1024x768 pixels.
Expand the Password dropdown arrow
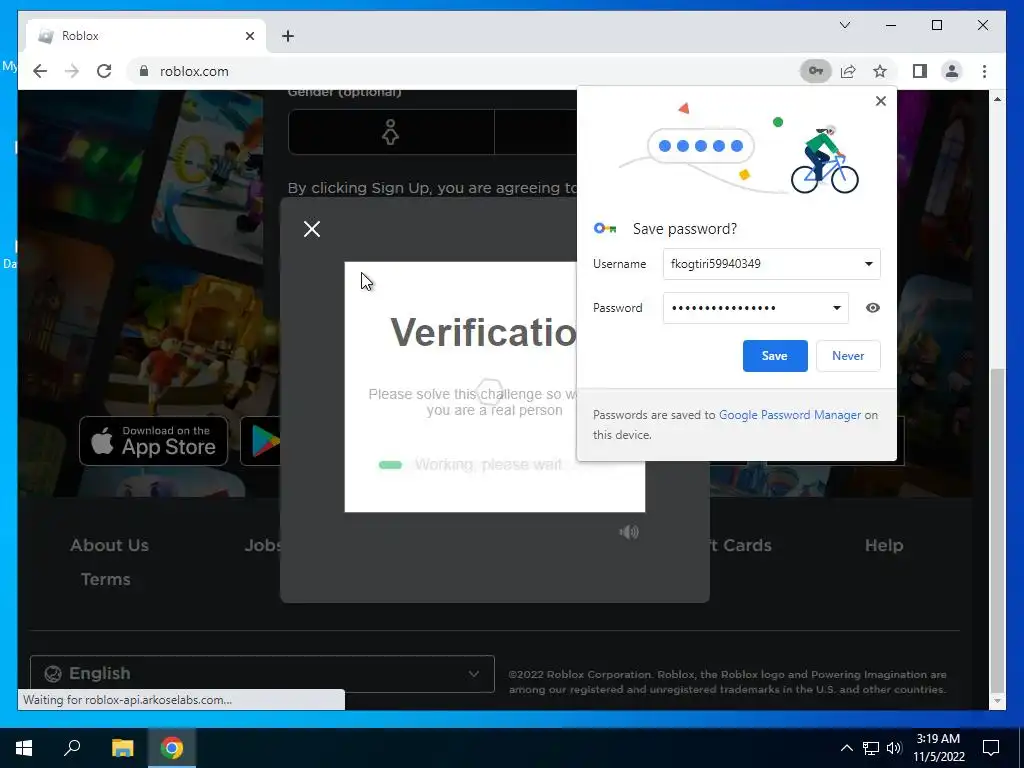837,308
